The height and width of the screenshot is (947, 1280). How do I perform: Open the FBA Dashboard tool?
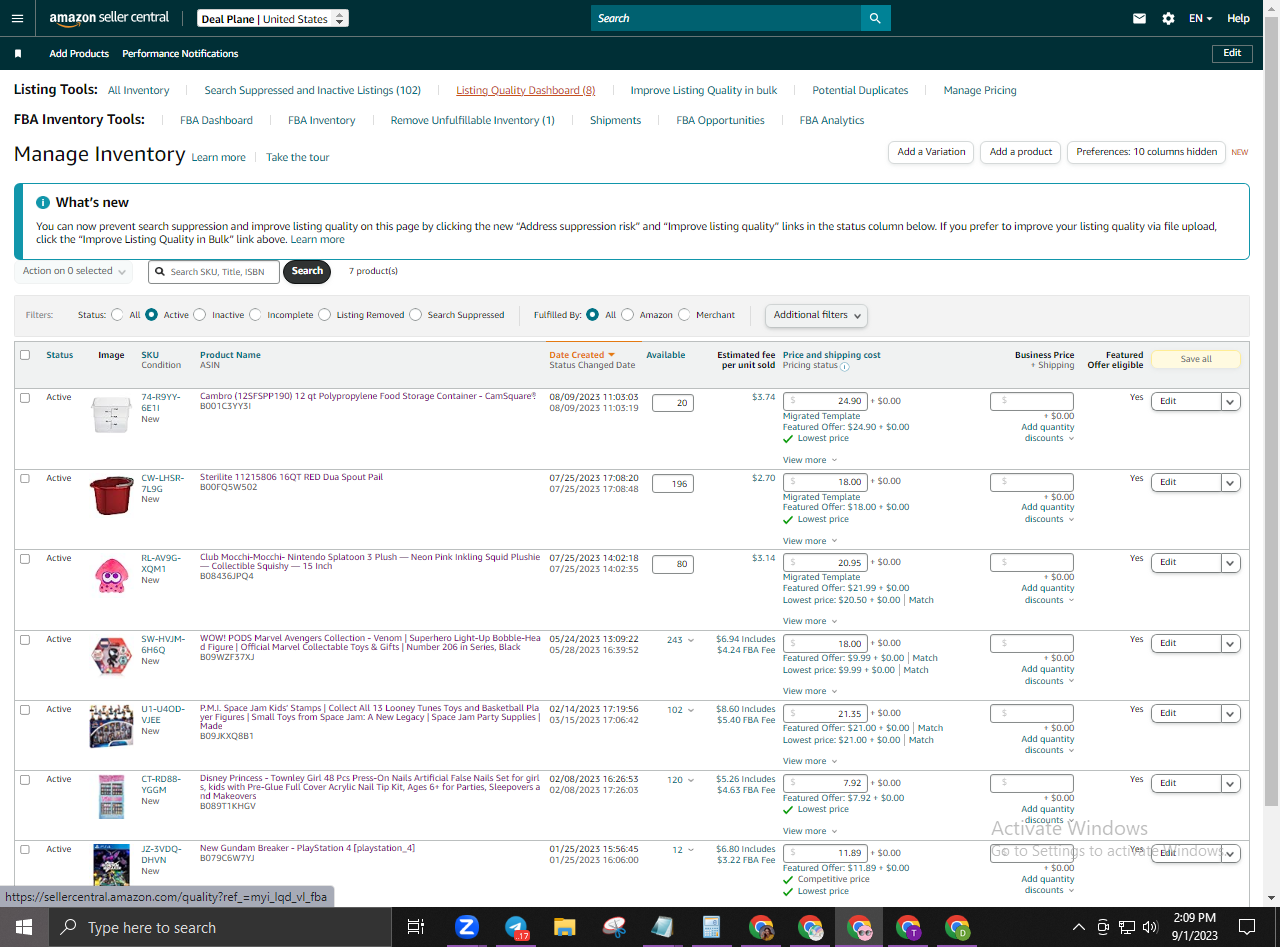217,120
